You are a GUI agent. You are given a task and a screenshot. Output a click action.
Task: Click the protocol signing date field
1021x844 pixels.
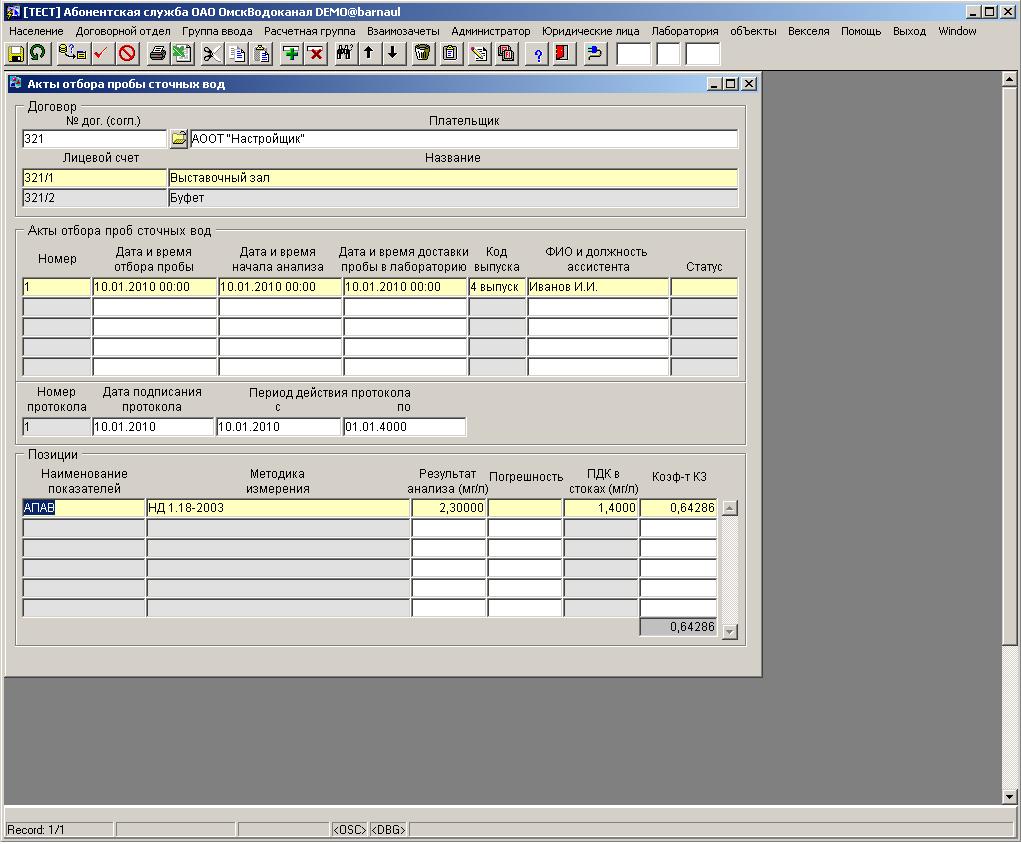pyautogui.click(x=153, y=427)
